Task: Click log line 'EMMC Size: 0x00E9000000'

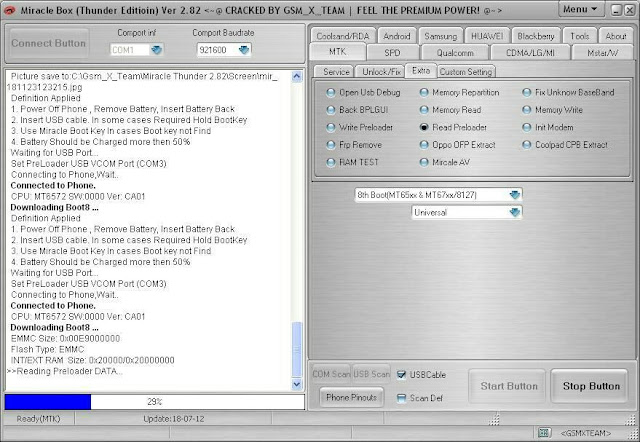Action: pyautogui.click(x=65, y=338)
